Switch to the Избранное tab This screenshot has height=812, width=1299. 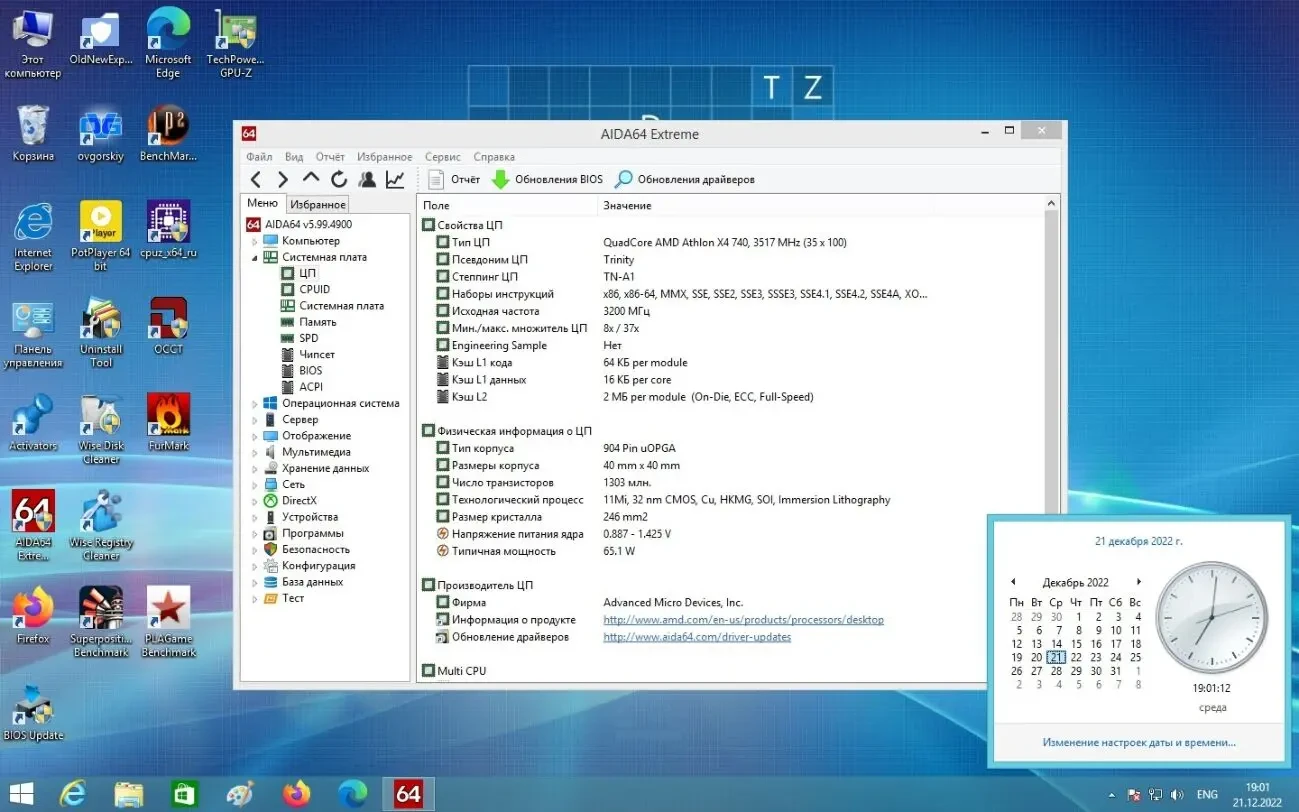[x=317, y=203]
